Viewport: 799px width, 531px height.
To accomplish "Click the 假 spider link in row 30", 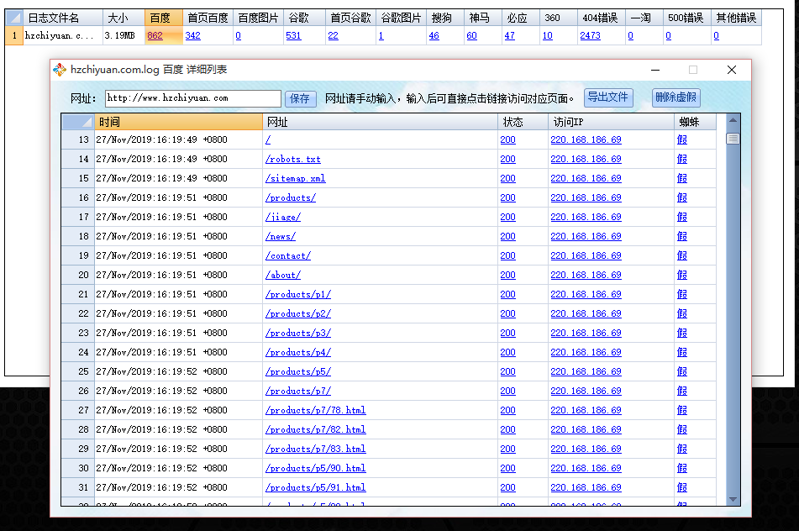I will (682, 468).
